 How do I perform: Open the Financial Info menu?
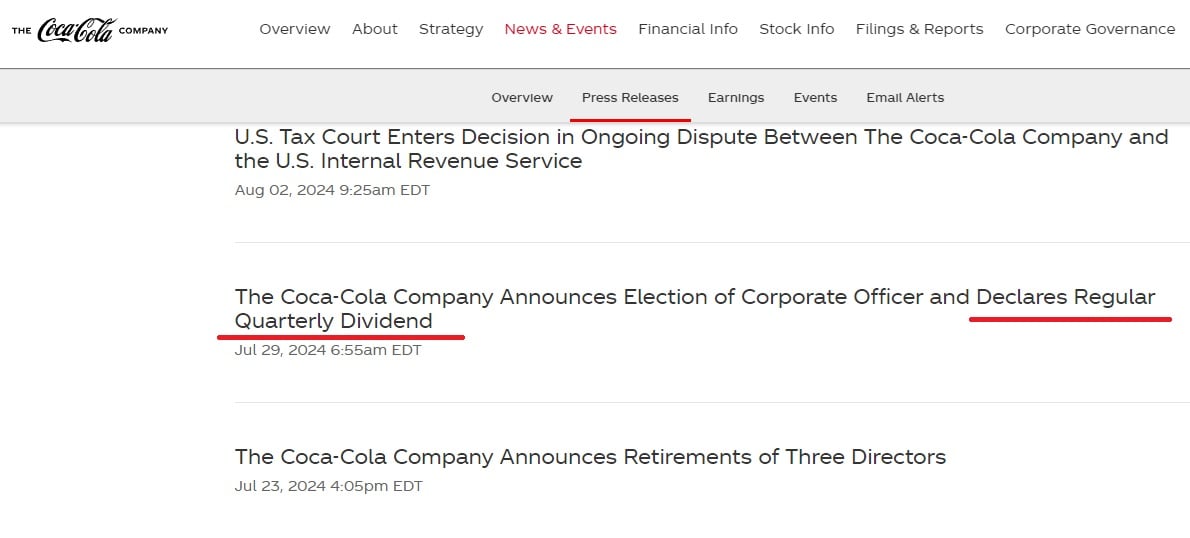click(688, 29)
